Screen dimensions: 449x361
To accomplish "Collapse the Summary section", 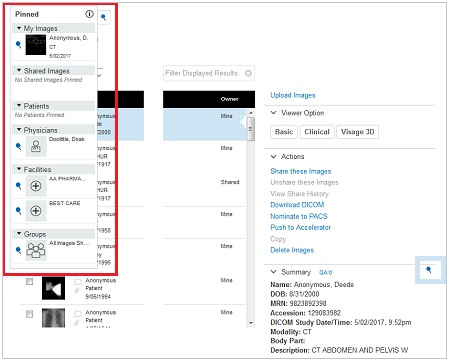I will point(274,272).
